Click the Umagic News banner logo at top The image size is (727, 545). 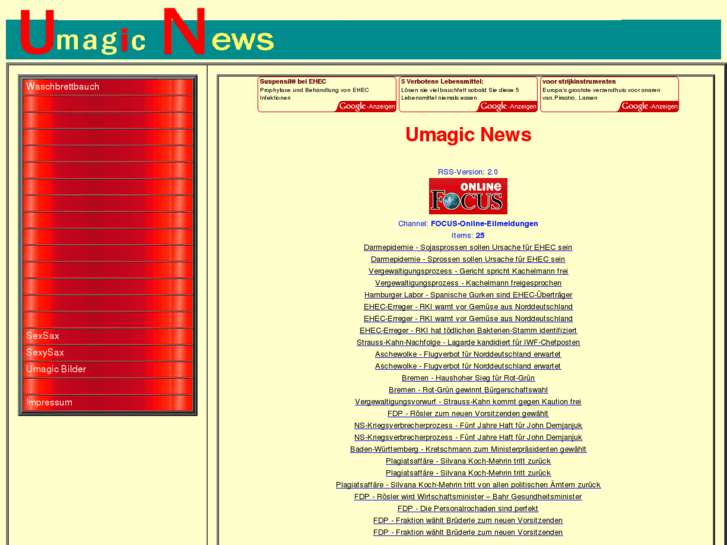(147, 32)
